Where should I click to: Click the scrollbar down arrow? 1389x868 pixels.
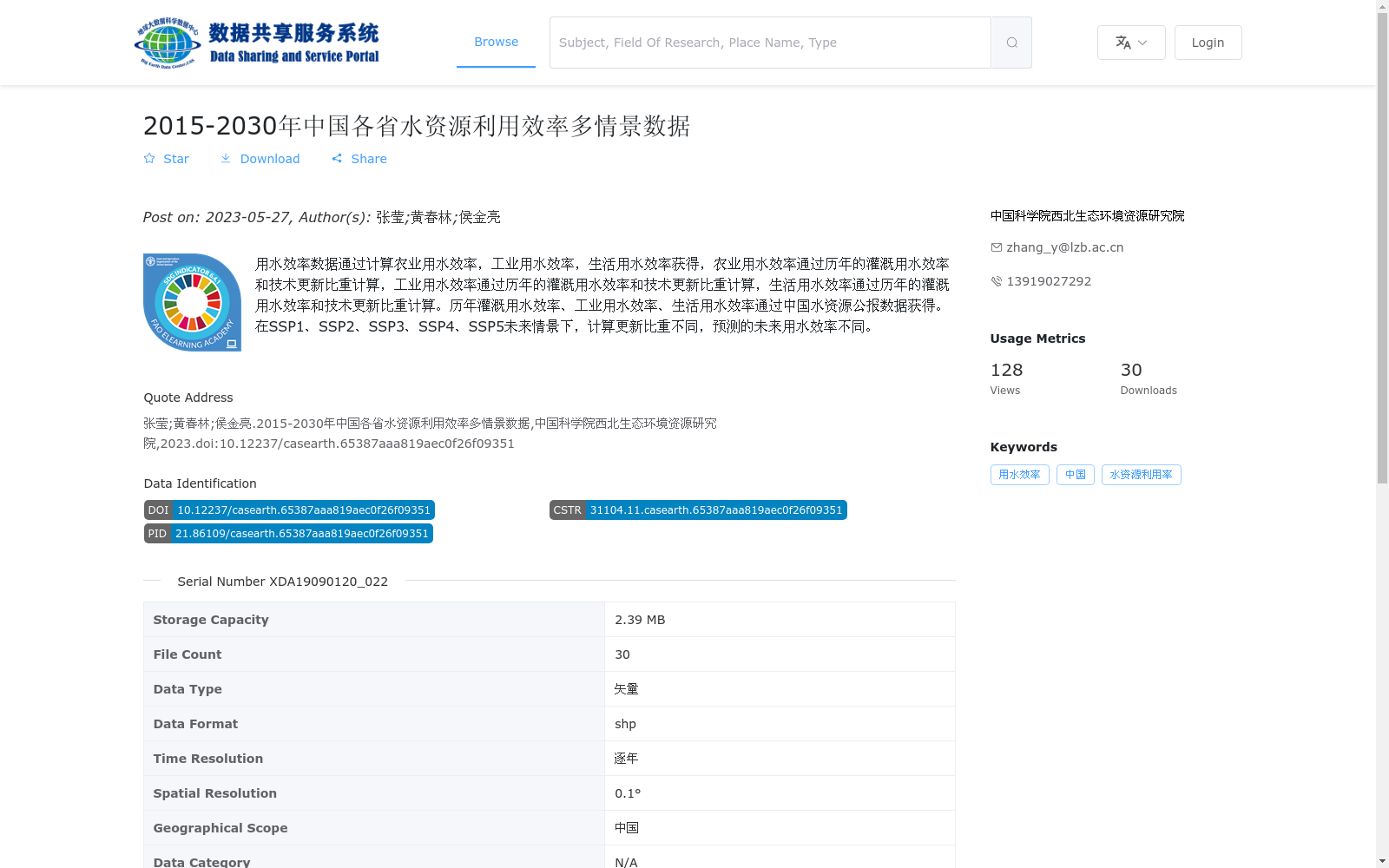(x=1382, y=861)
